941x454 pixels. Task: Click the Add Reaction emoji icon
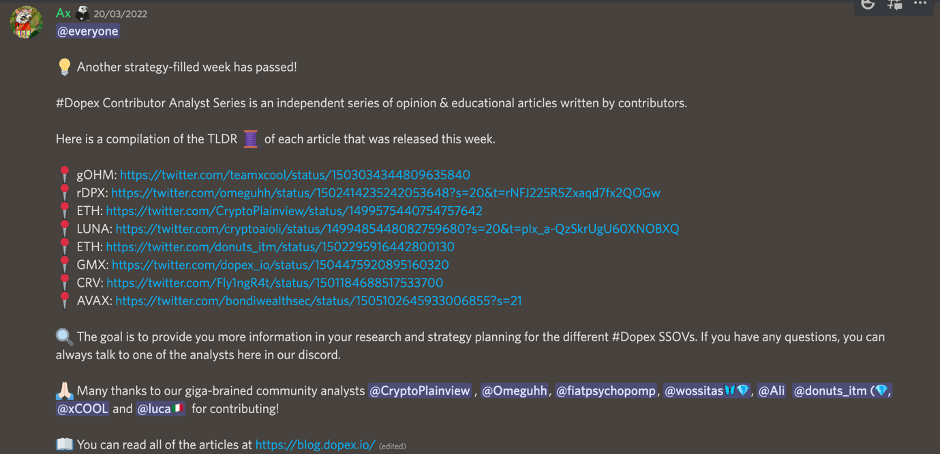[x=867, y=5]
